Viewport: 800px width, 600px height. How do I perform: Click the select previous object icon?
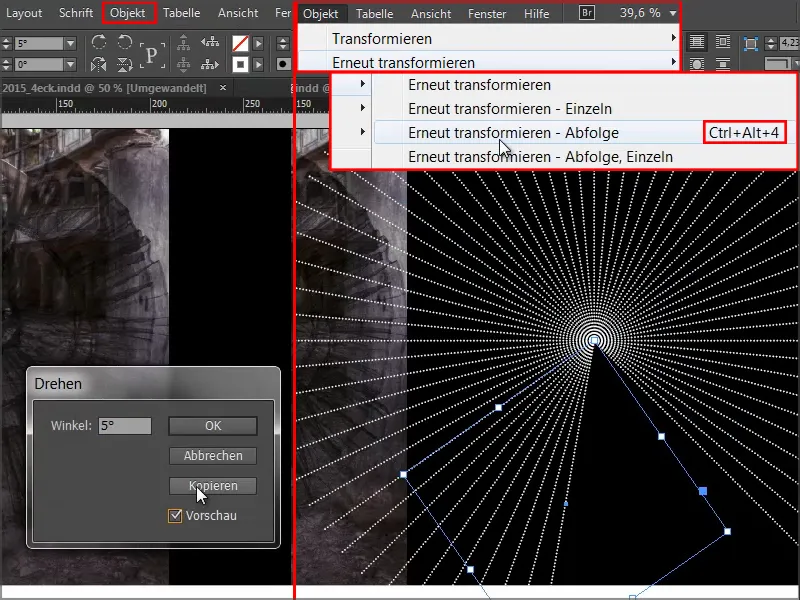pos(210,43)
